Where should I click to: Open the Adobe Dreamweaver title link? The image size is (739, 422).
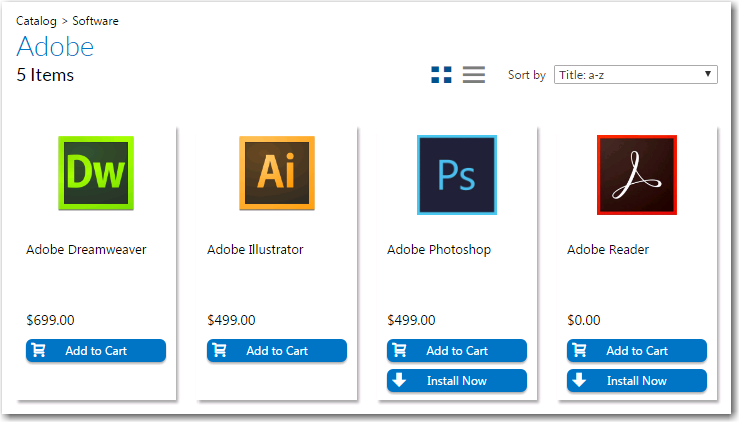click(86, 250)
